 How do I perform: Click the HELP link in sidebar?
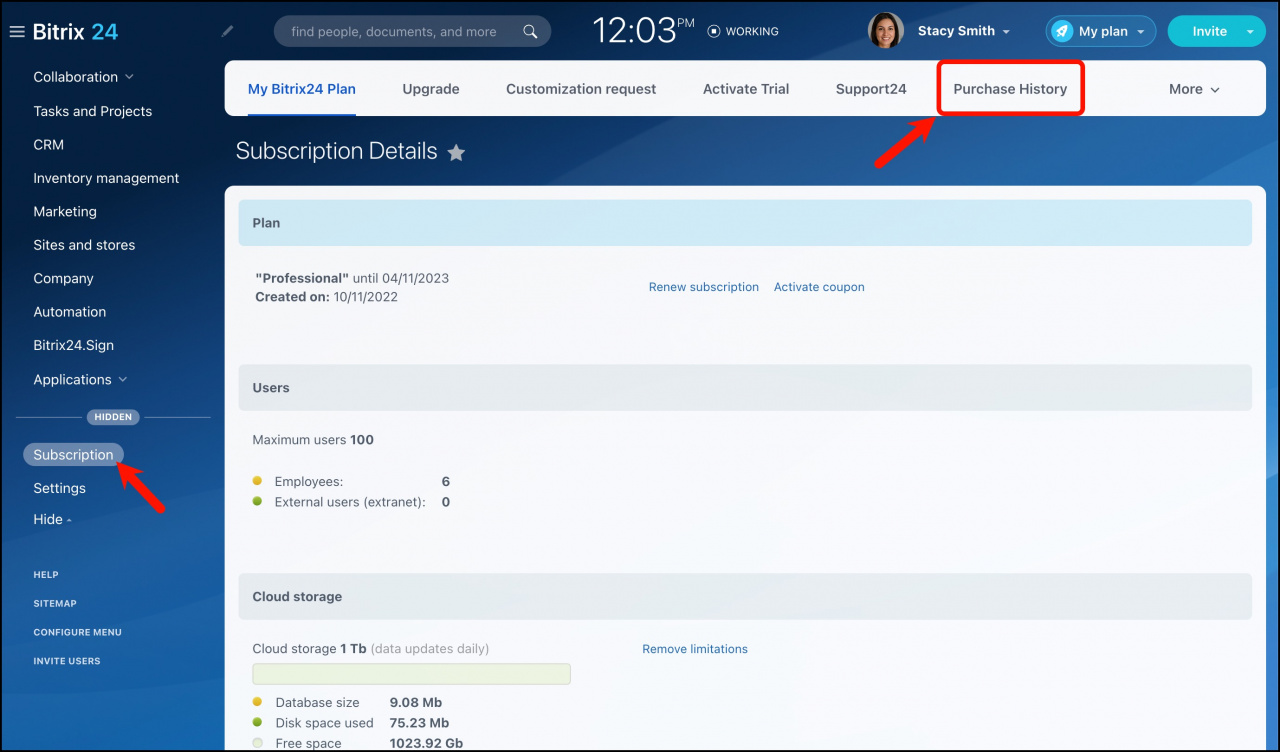click(46, 575)
